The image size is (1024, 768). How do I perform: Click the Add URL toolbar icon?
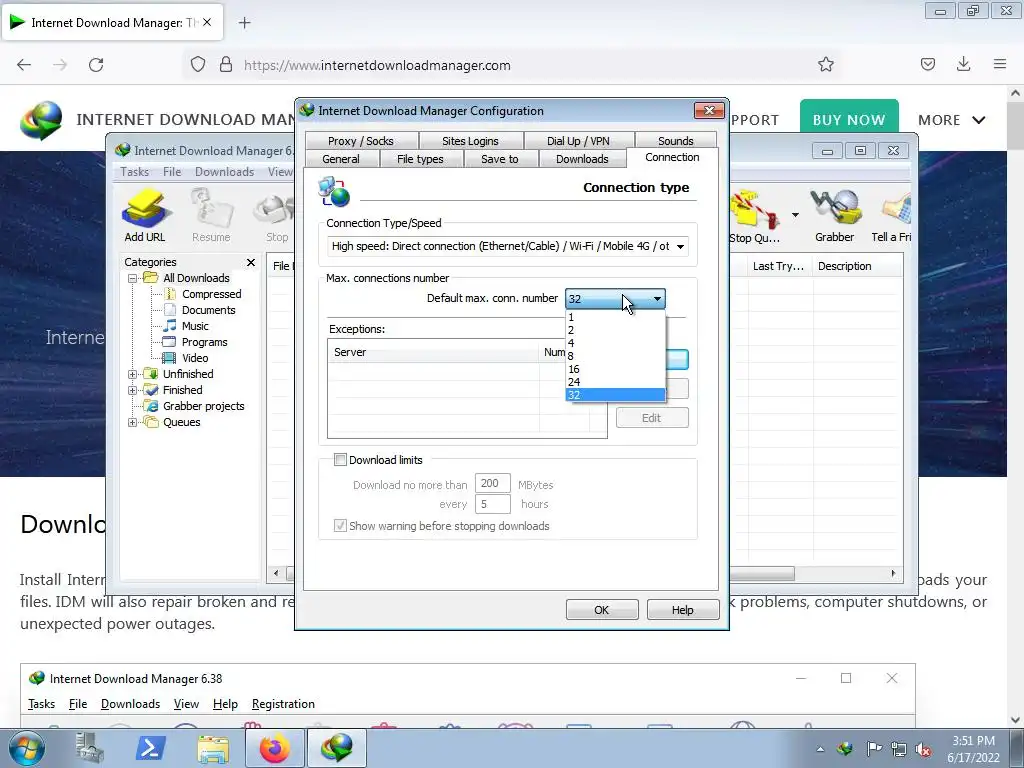click(145, 216)
